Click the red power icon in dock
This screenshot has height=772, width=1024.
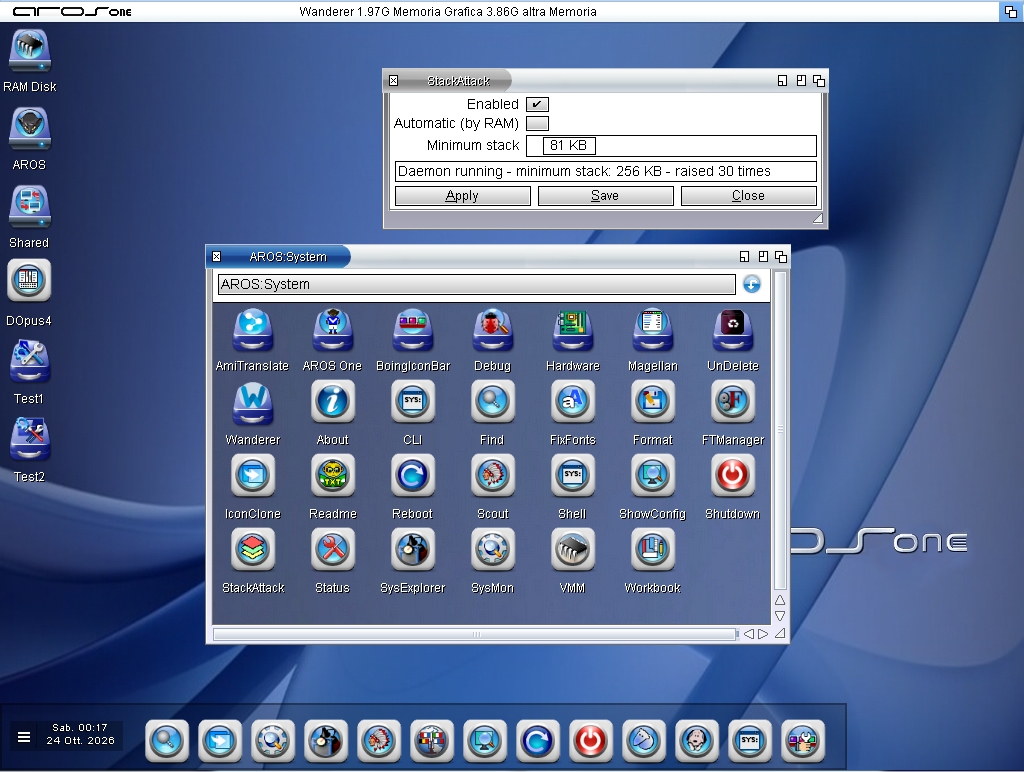pyautogui.click(x=590, y=741)
